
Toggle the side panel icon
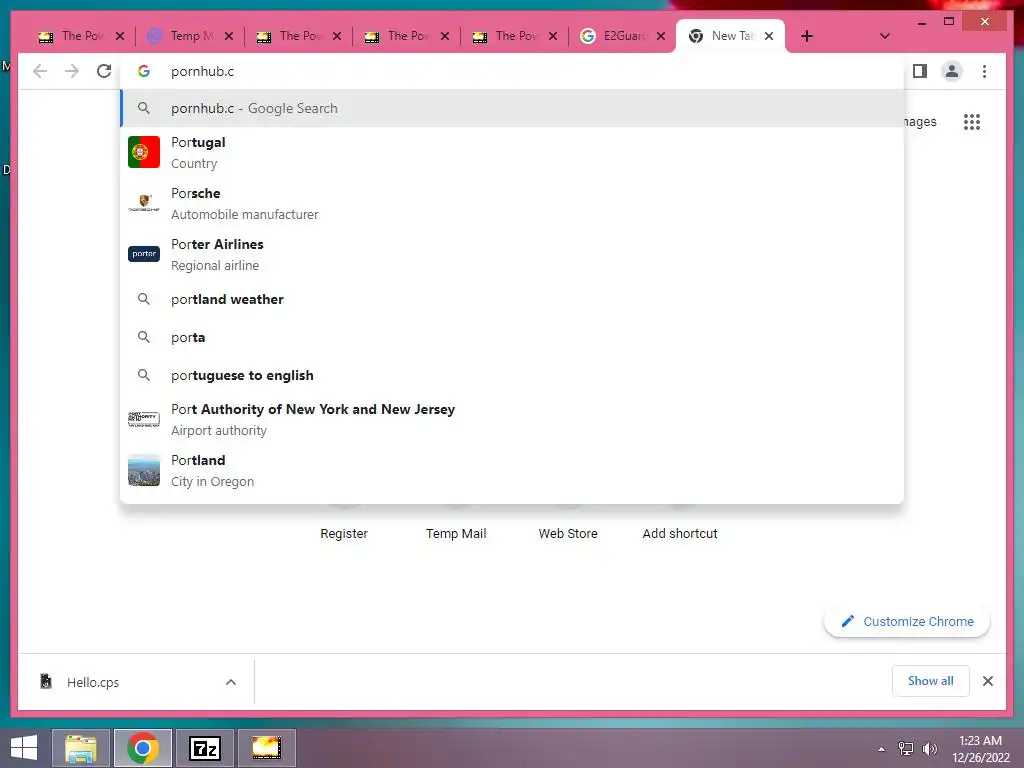tap(920, 71)
